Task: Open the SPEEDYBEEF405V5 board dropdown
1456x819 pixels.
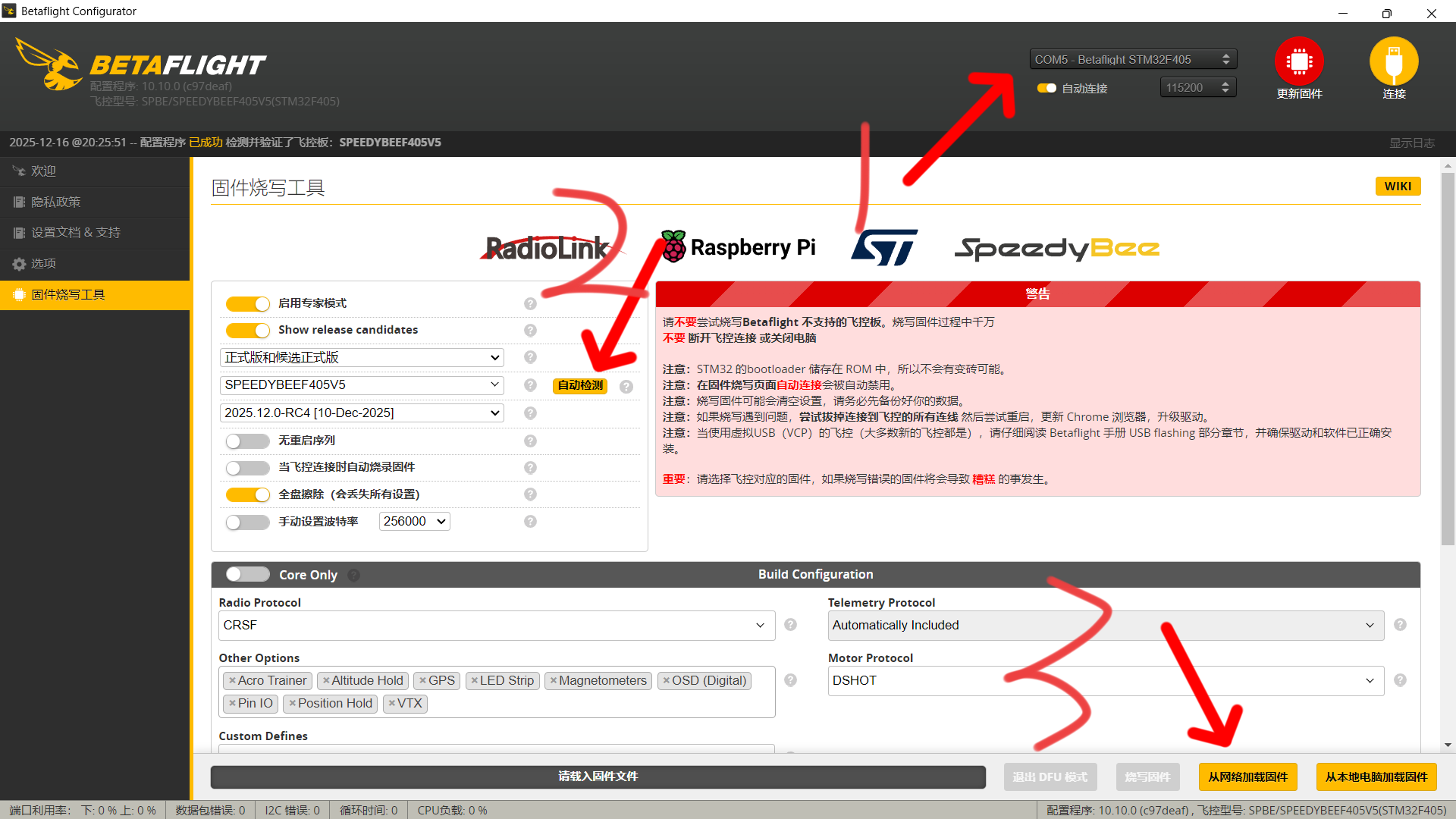Action: click(362, 385)
